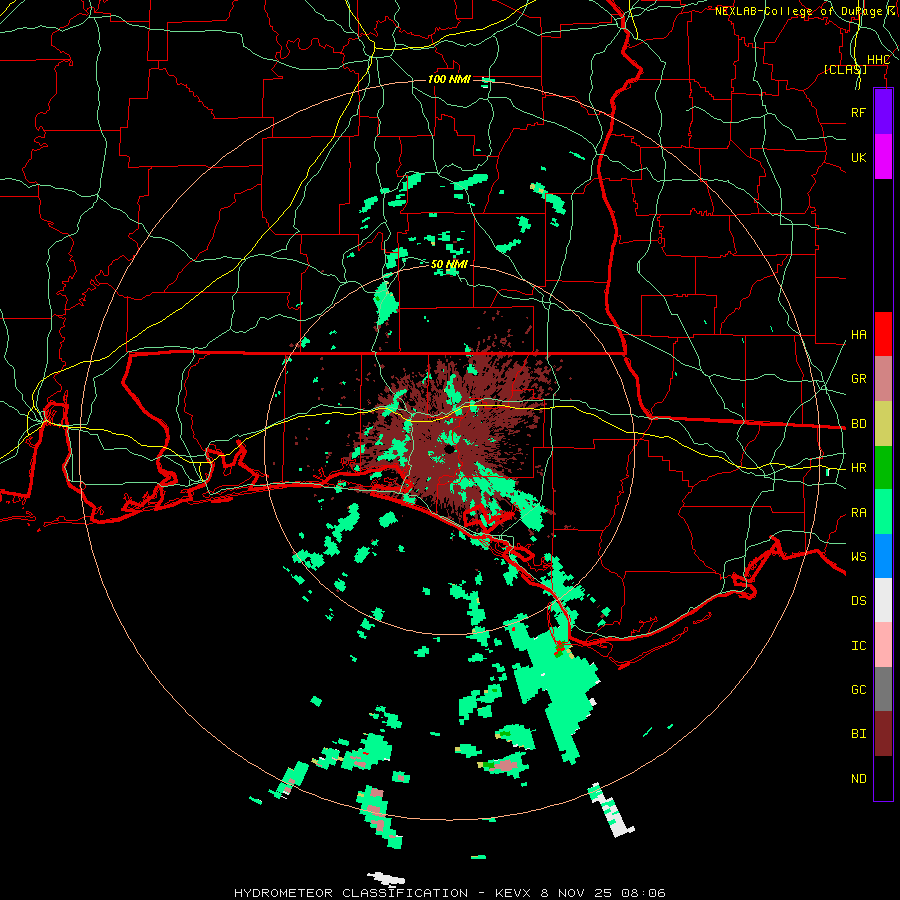Click the WS blue legend swatch
This screenshot has height=900, width=900.
[x=883, y=556]
